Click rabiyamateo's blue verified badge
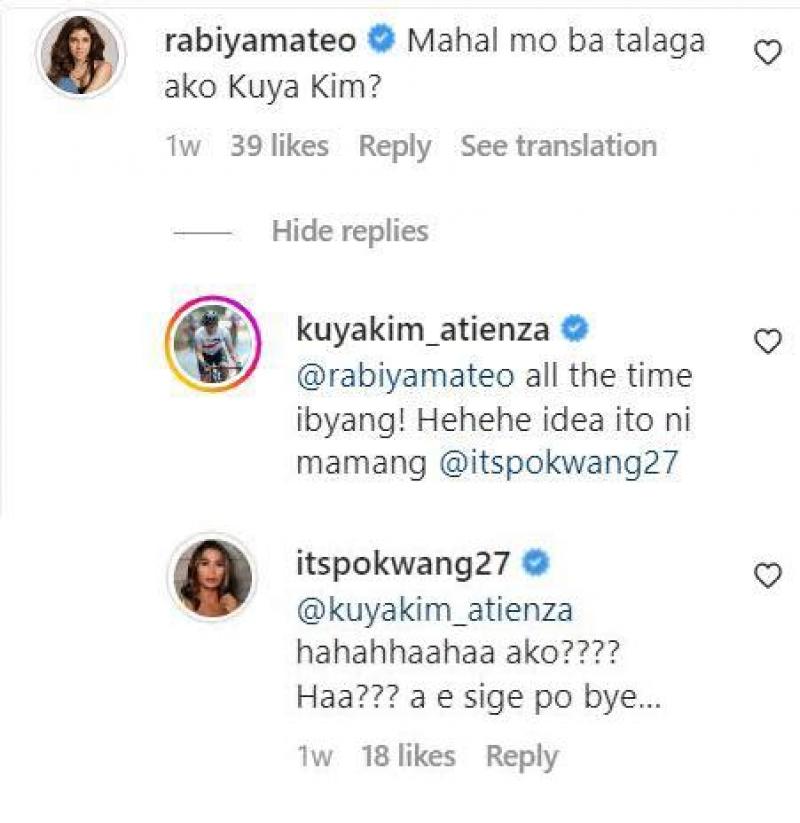Image resolution: width=800 pixels, height=823 pixels. tap(380, 41)
